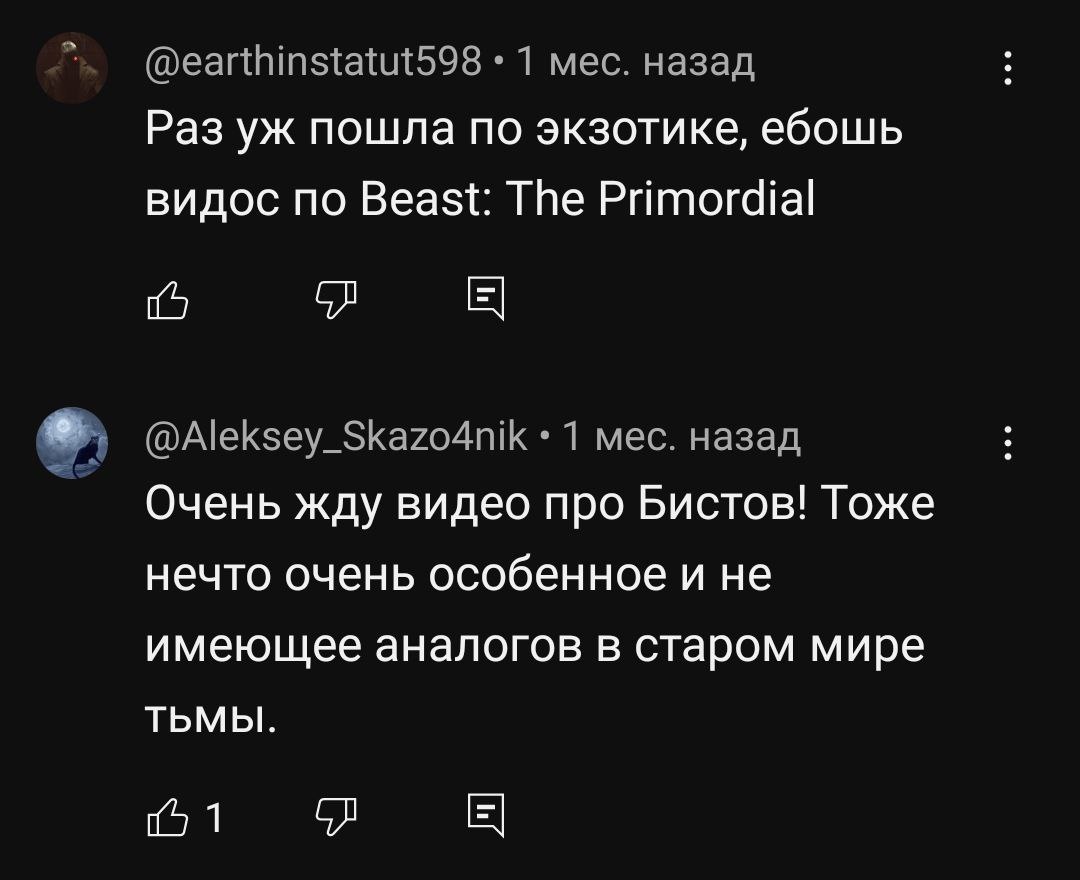
Task: Open three-dot menu for @earthinstatut598 comment
Action: (x=1008, y=67)
